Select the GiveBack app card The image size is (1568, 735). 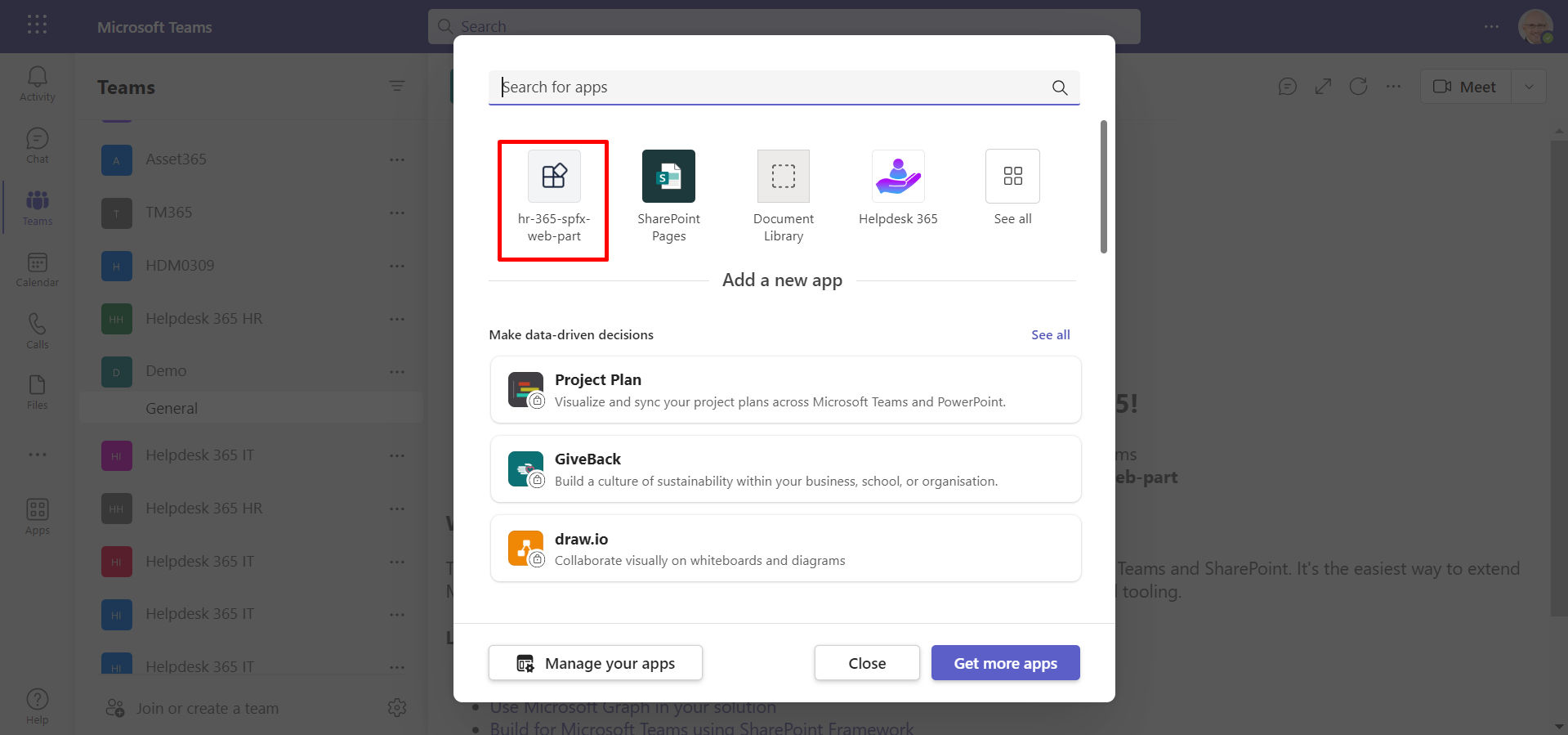coord(786,469)
